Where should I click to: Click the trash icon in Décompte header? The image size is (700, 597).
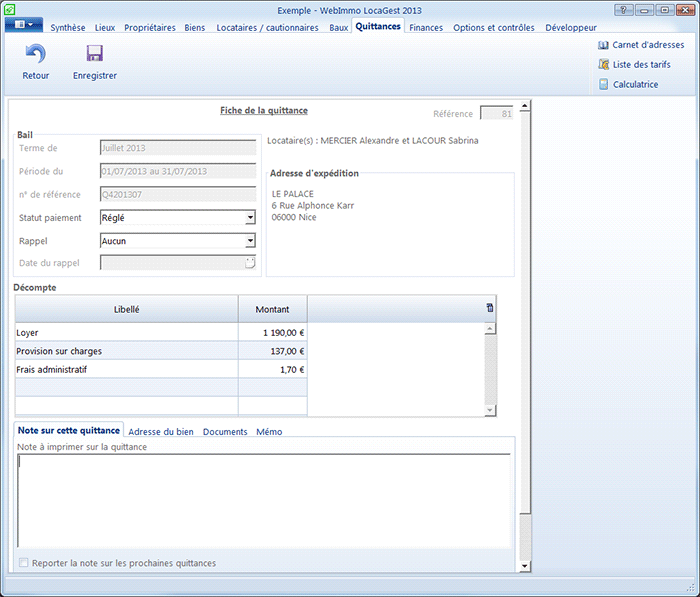pyautogui.click(x=490, y=308)
